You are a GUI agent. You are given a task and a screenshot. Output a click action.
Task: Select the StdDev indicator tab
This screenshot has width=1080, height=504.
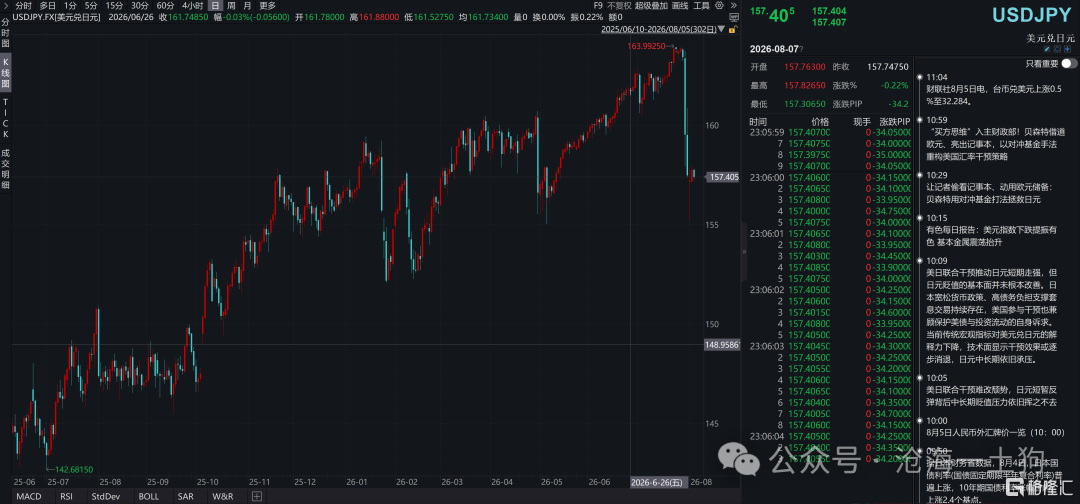point(106,496)
